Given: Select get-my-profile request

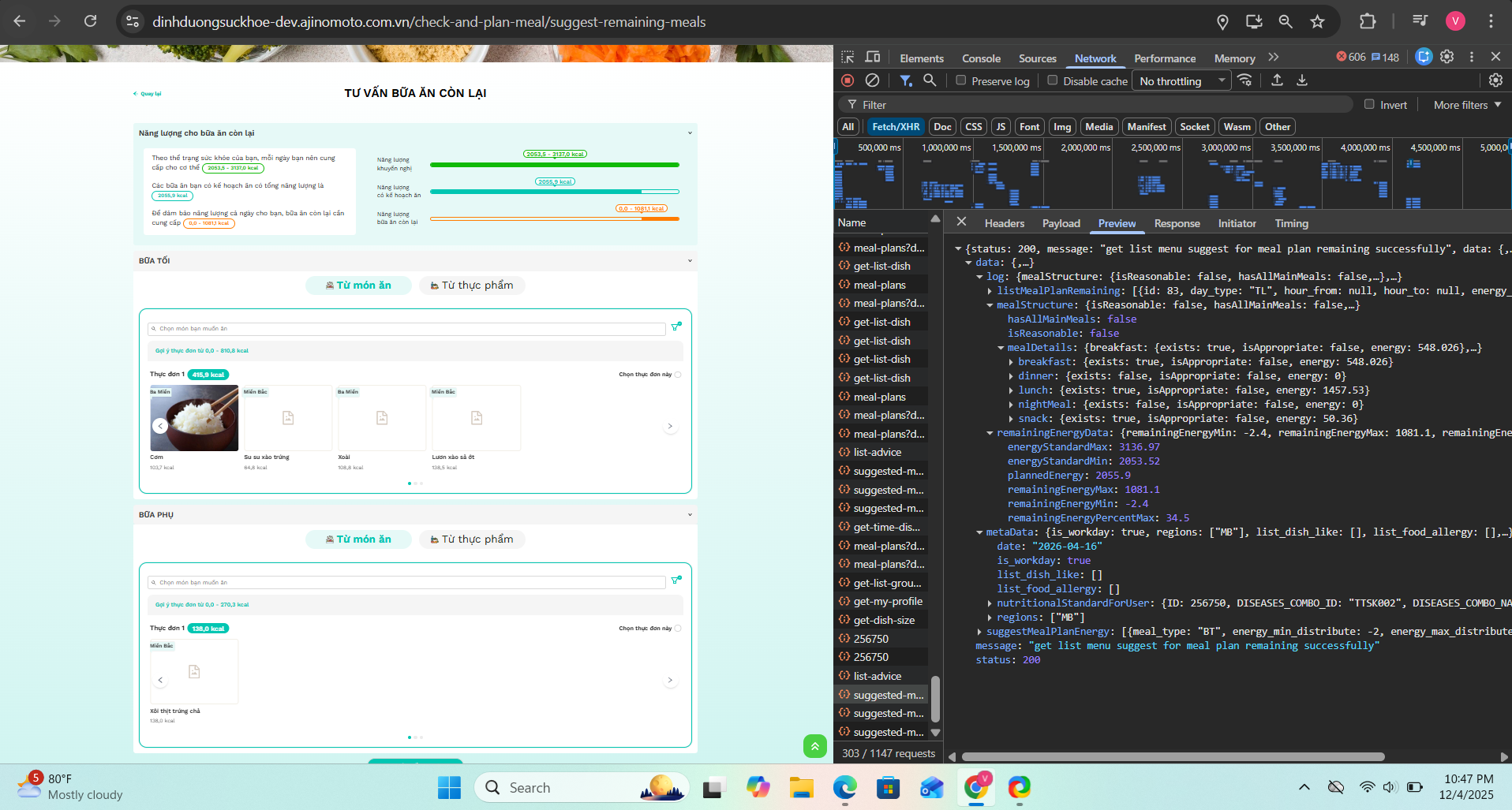Looking at the screenshot, I should [881, 602].
